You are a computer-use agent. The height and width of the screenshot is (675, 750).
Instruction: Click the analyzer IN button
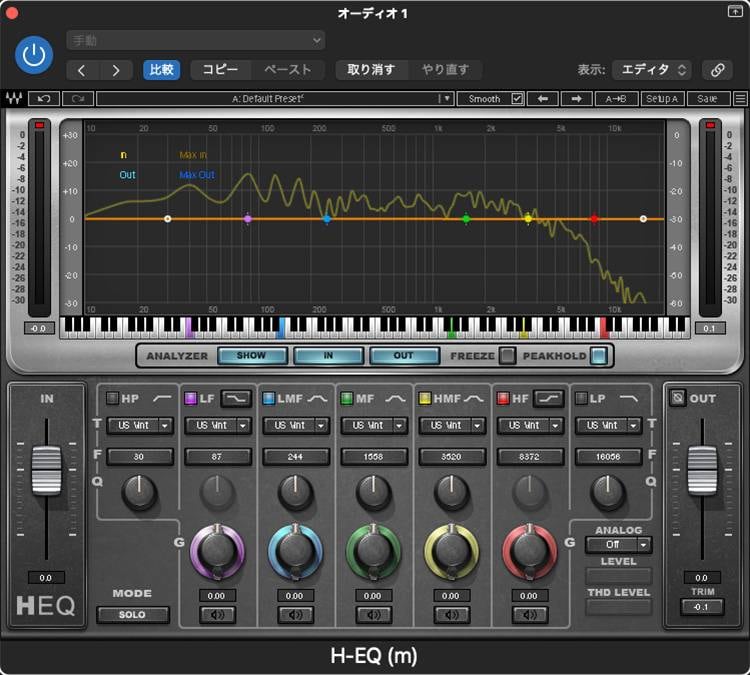pos(328,355)
